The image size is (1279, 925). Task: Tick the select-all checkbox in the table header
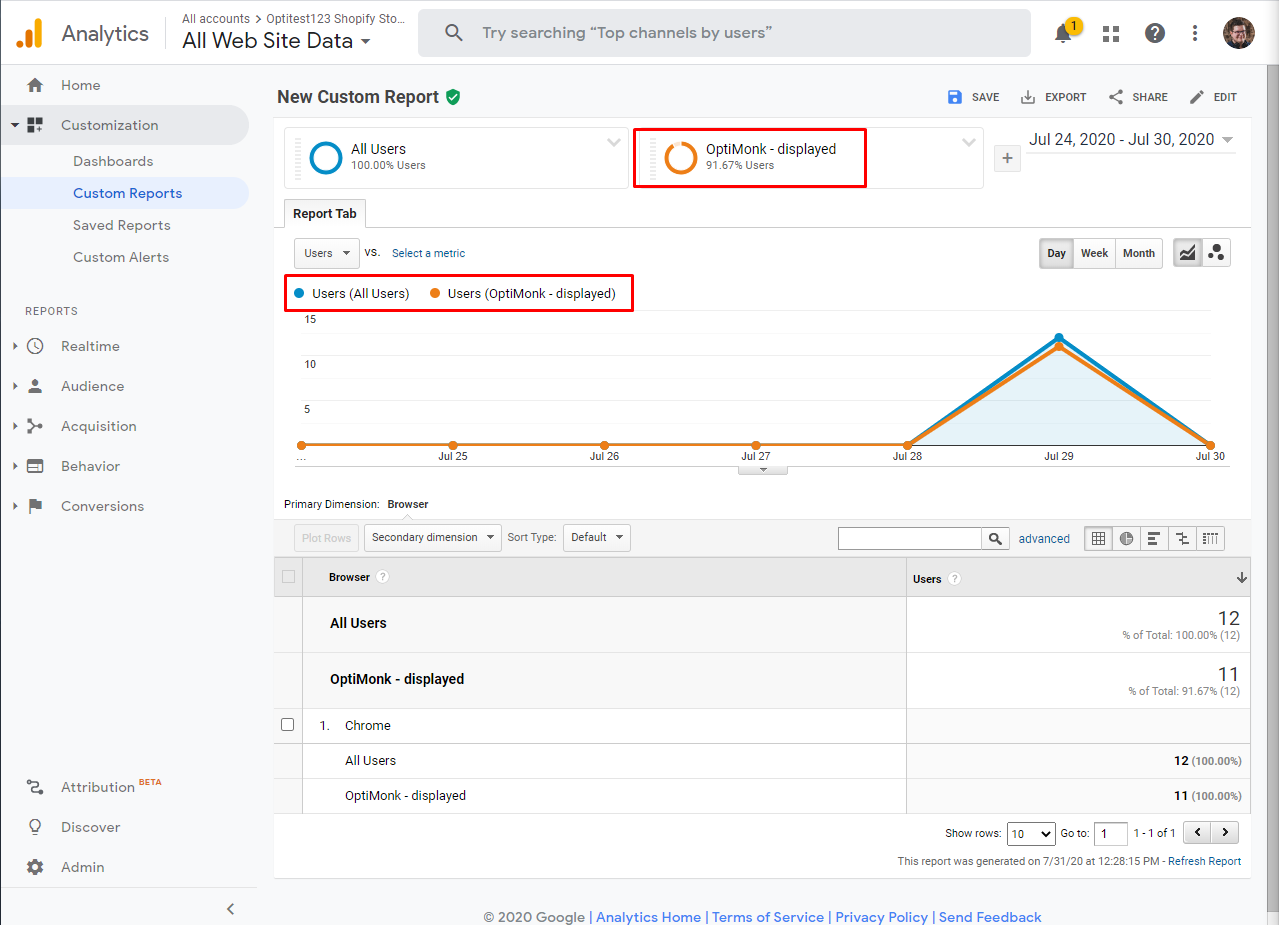coord(288,577)
